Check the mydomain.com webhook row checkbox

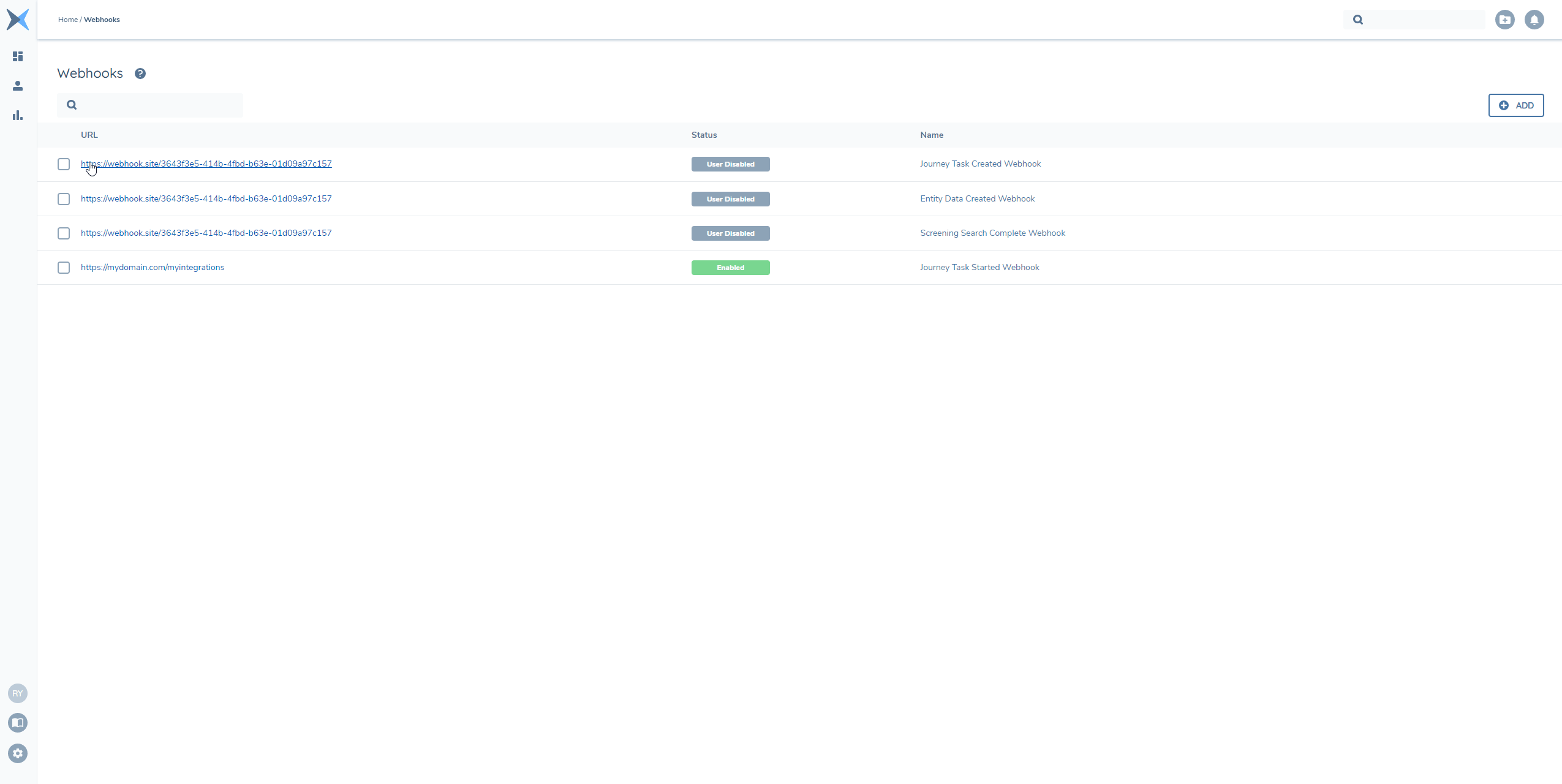pos(64,268)
